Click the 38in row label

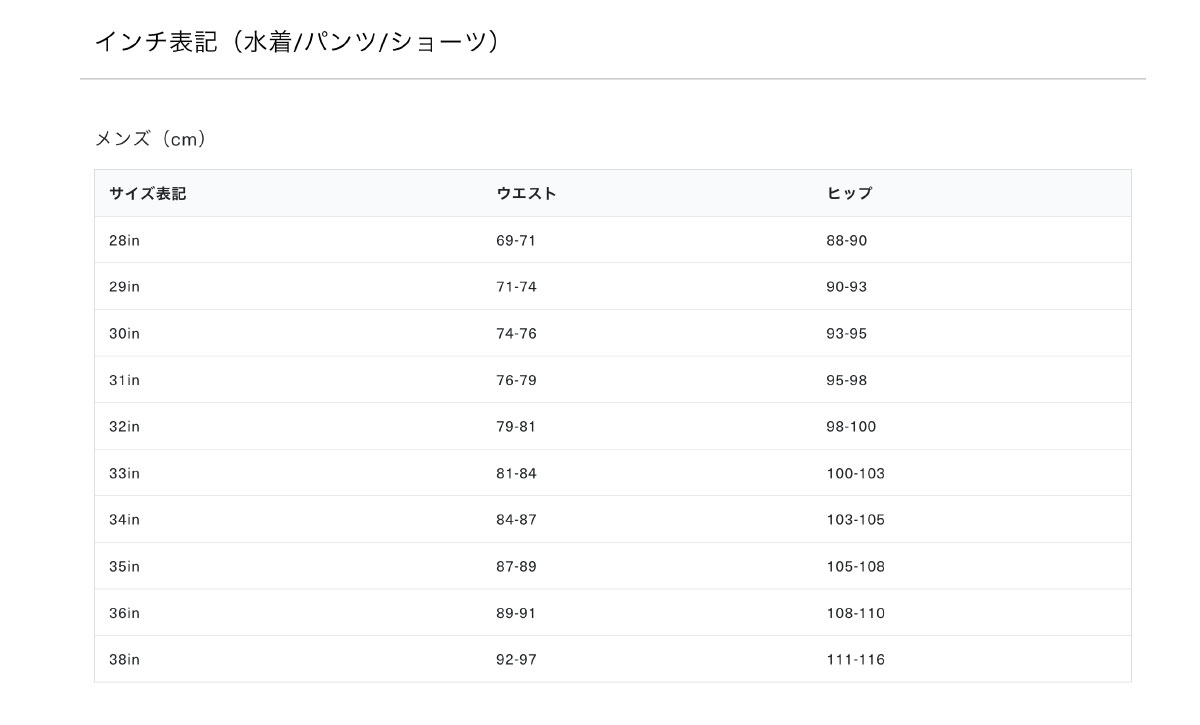[x=124, y=660]
